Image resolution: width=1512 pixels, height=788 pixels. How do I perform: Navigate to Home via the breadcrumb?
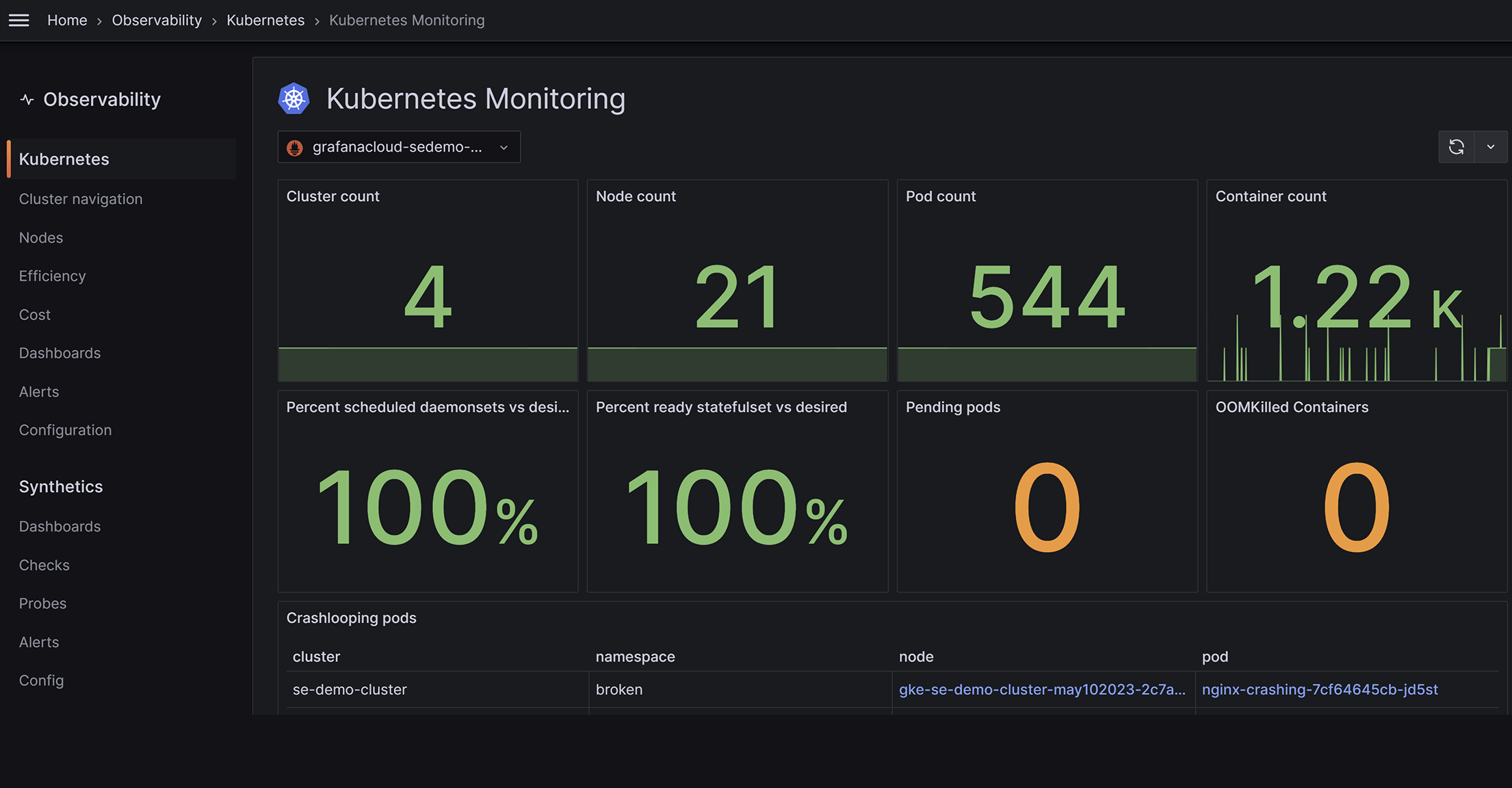tap(67, 20)
